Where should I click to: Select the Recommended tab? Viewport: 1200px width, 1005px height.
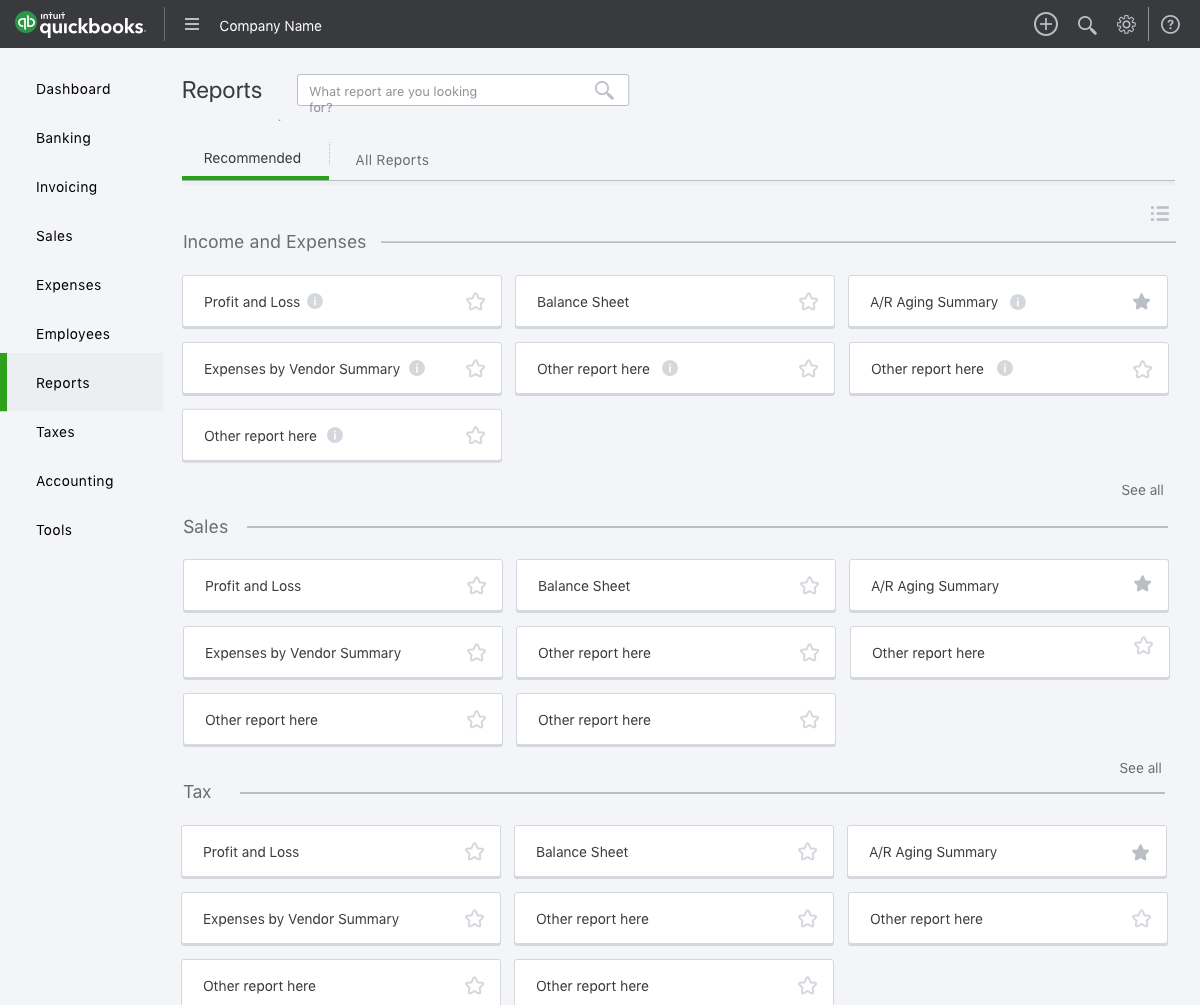pyautogui.click(x=252, y=158)
